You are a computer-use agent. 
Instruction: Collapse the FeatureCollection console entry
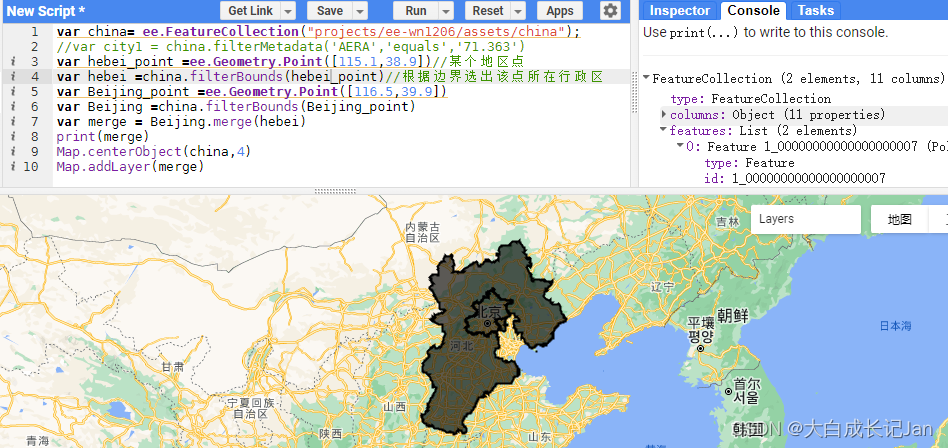(646, 78)
